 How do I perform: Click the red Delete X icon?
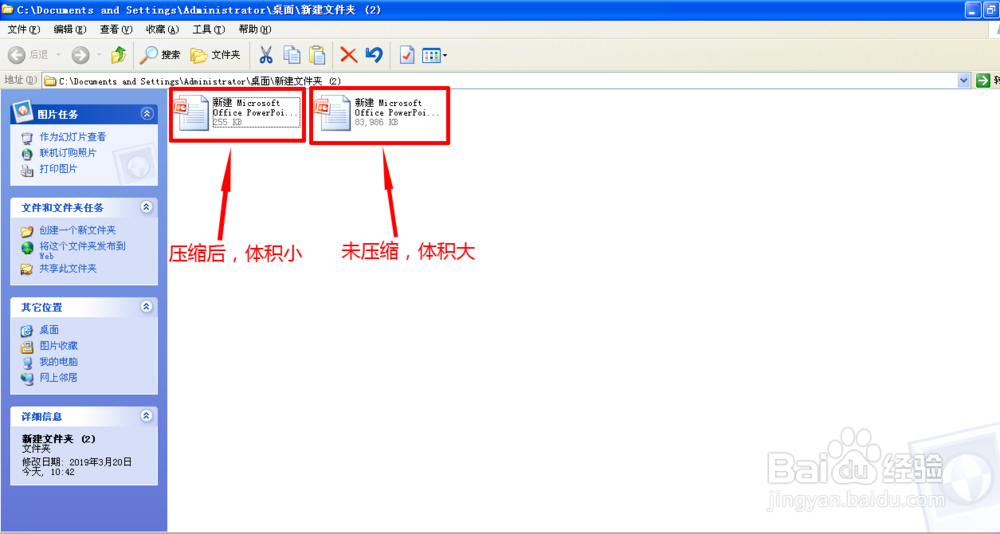[x=348, y=55]
